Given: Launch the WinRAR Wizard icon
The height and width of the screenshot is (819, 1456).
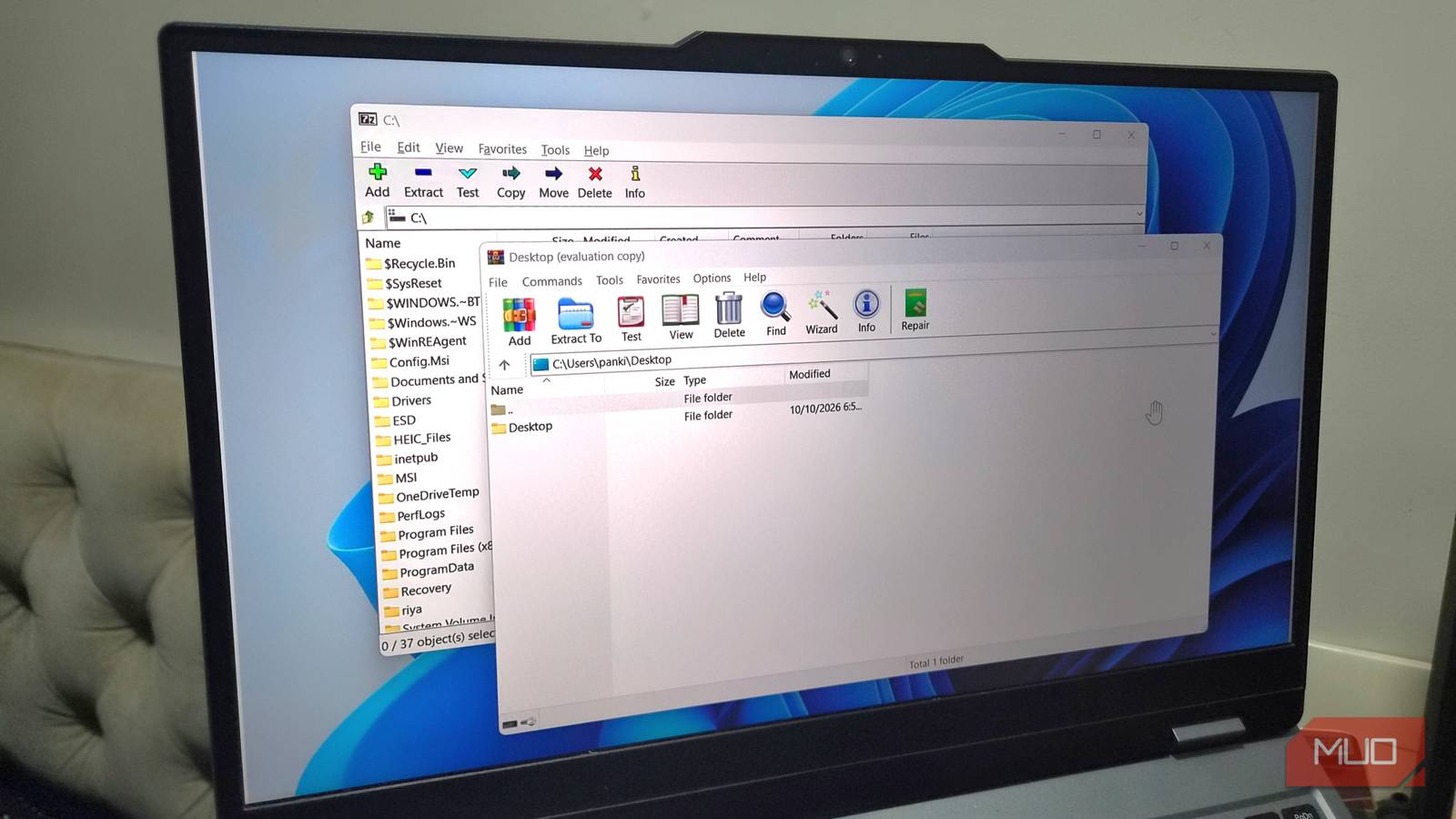Looking at the screenshot, I should point(822,305).
